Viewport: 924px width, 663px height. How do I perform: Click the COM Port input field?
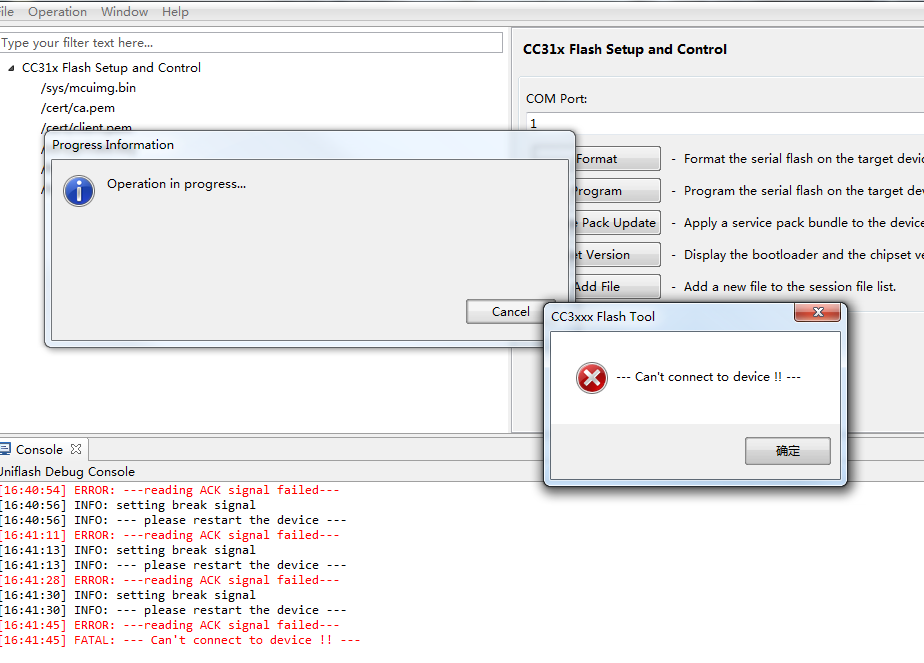[x=725, y=123]
